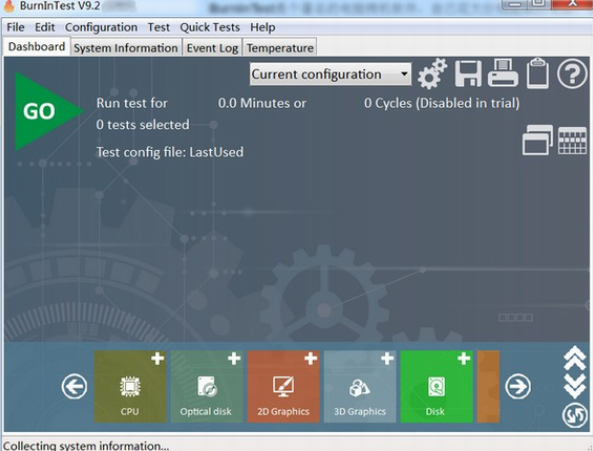Click the BurnInTest flame title icon
This screenshot has height=451, width=593.
[9, 6]
